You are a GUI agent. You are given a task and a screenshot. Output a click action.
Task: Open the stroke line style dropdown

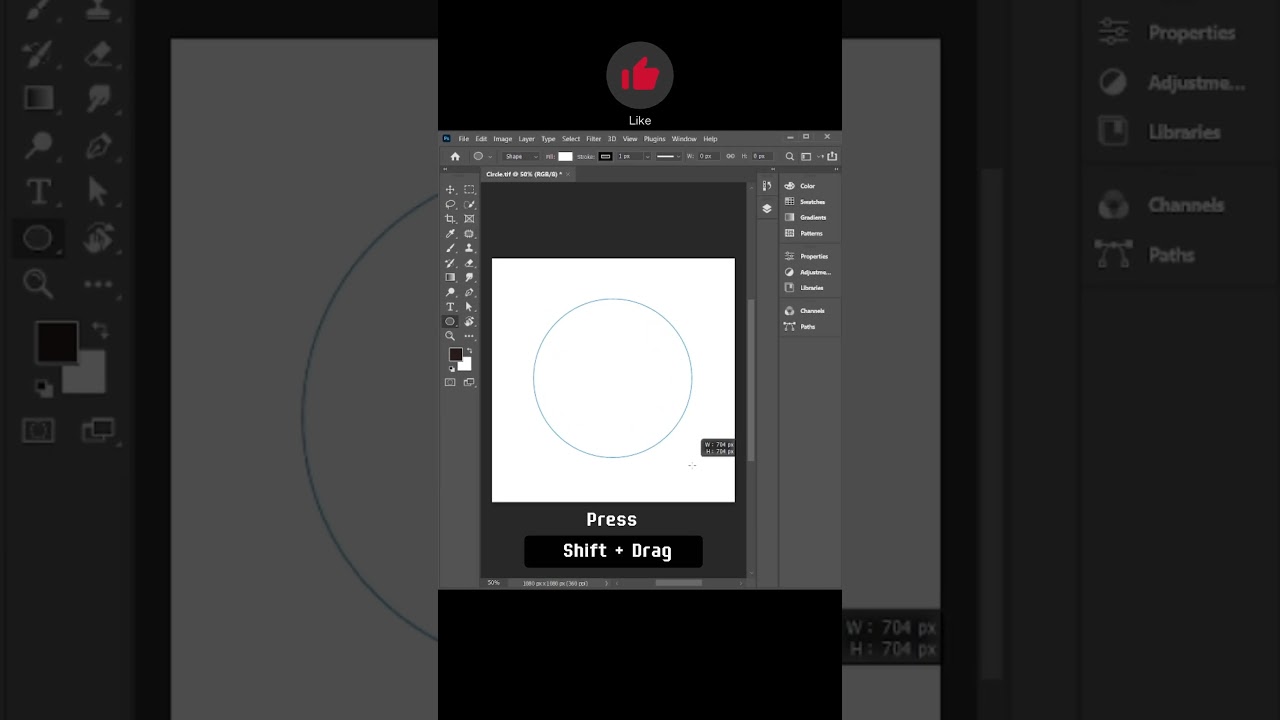(x=668, y=156)
